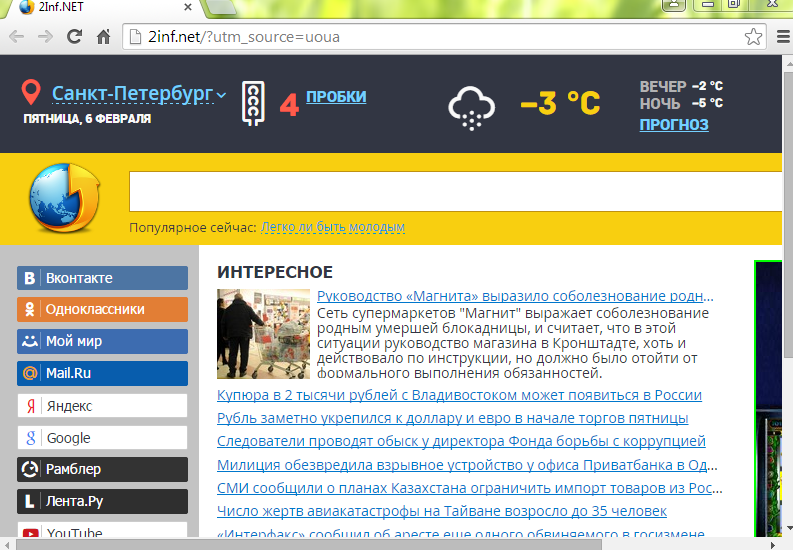This screenshot has width=793, height=550.
Task: Open the Яндекс sidebar button
Action: point(102,405)
